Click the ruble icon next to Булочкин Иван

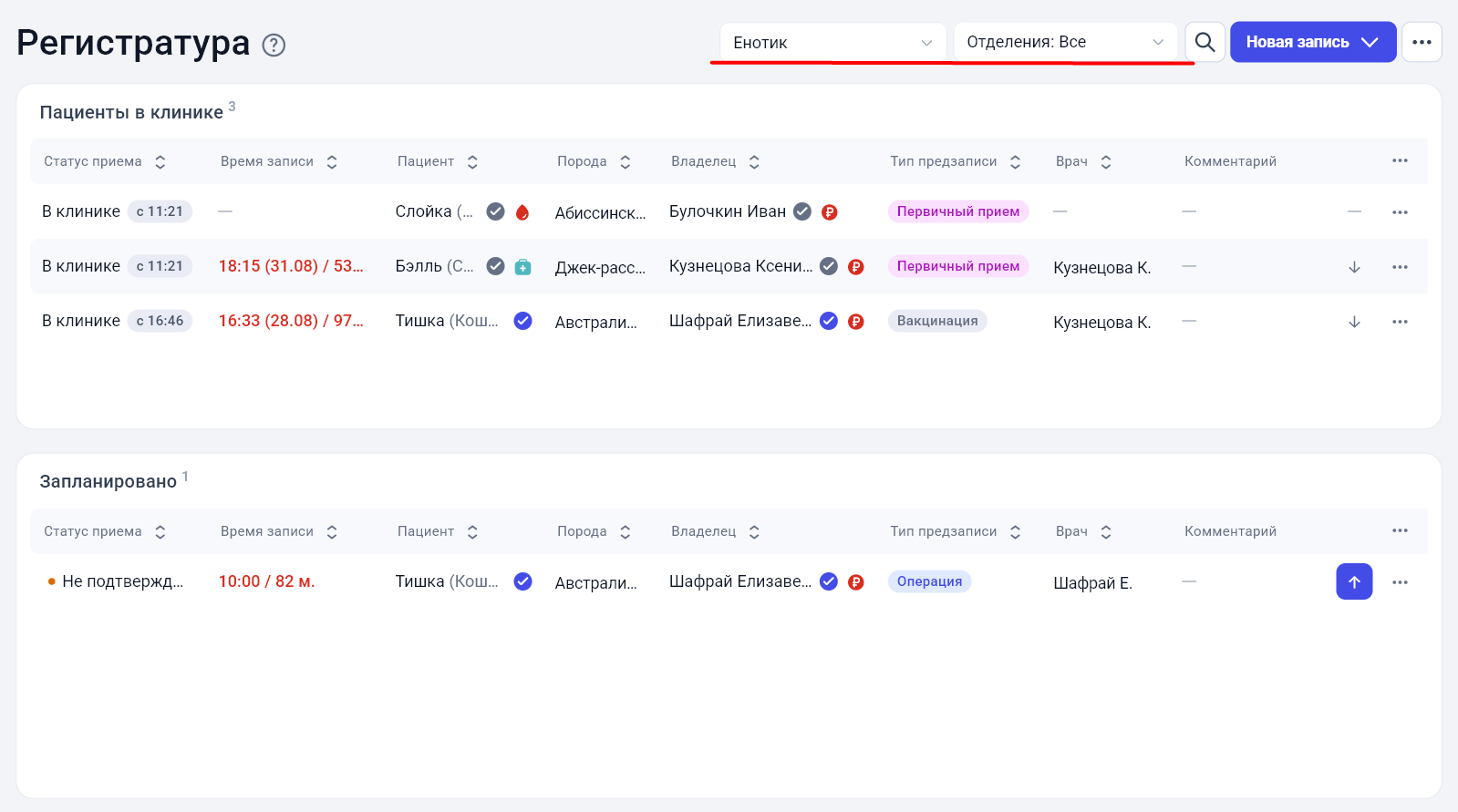[829, 211]
